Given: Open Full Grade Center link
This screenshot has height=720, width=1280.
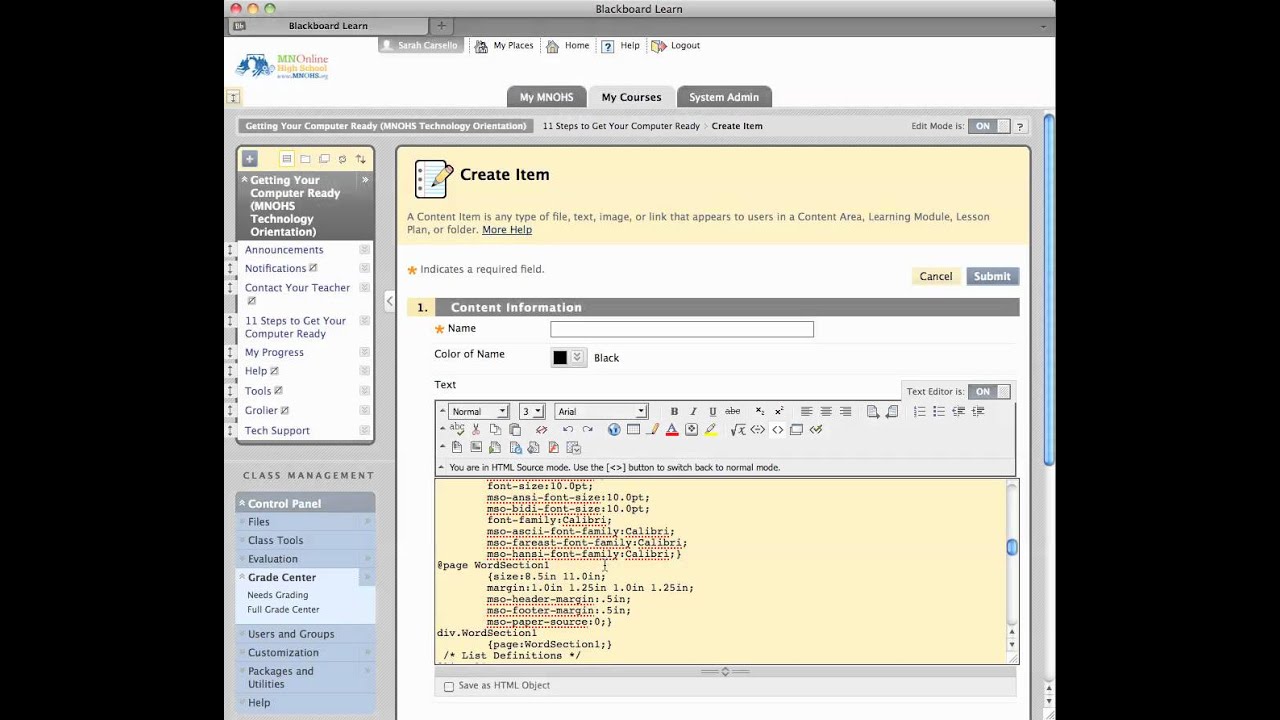Looking at the screenshot, I should click(x=284, y=609).
